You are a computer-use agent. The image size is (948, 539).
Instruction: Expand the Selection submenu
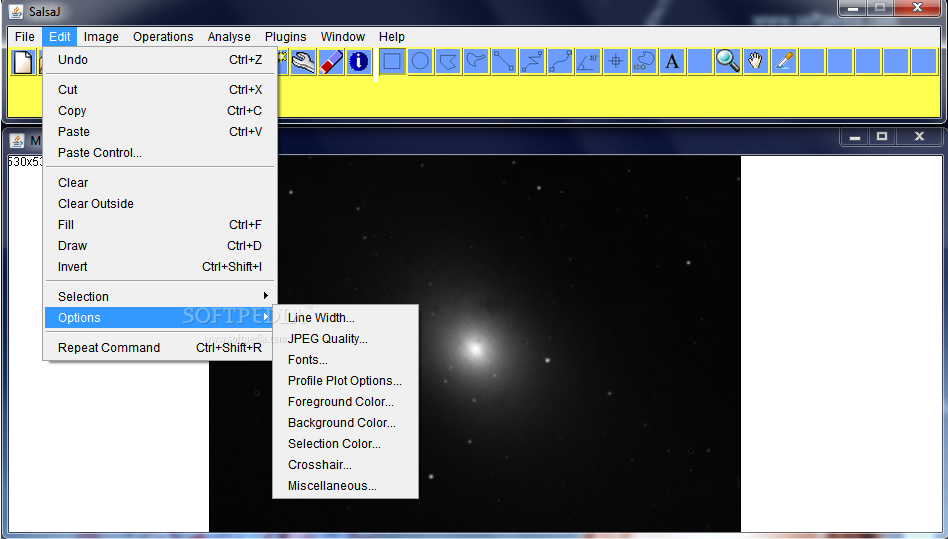(160, 297)
